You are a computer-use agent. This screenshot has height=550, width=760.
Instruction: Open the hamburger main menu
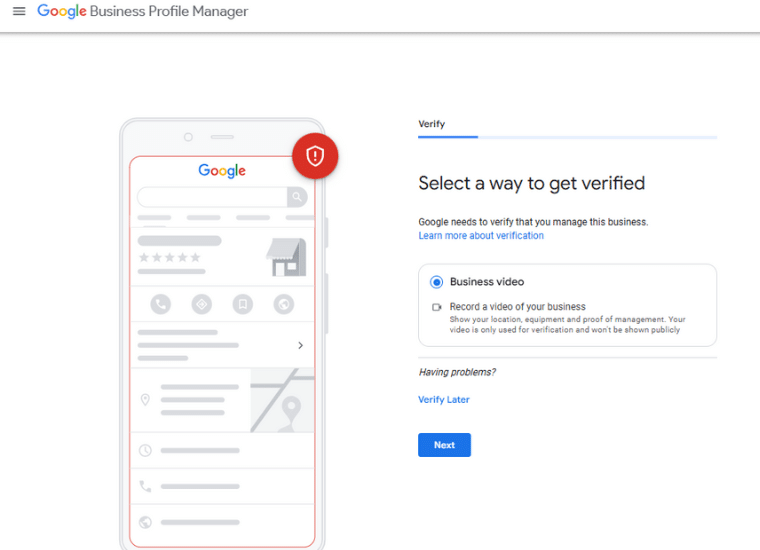click(19, 11)
